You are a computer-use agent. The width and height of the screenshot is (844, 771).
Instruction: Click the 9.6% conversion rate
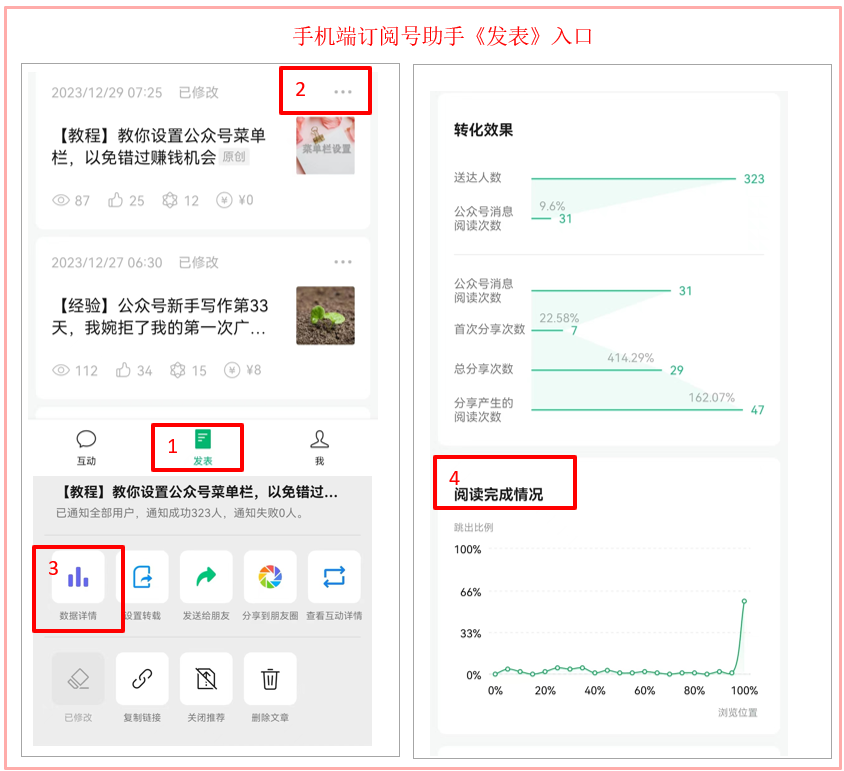[552, 206]
